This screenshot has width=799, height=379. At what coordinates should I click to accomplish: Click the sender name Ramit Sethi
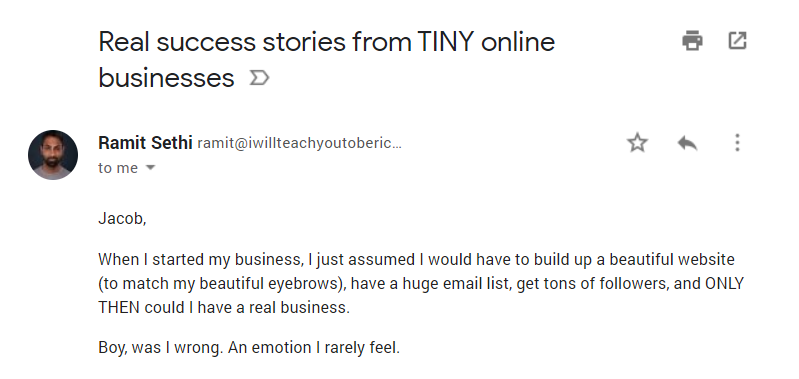145,143
